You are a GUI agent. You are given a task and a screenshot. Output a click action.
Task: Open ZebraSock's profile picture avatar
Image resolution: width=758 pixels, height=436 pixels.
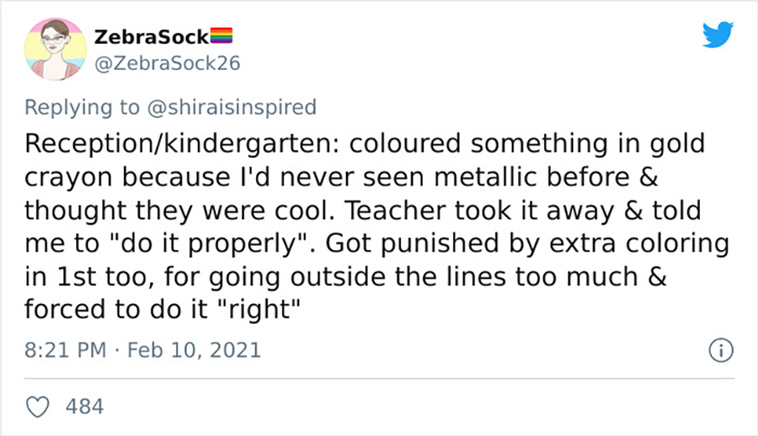click(x=56, y=49)
